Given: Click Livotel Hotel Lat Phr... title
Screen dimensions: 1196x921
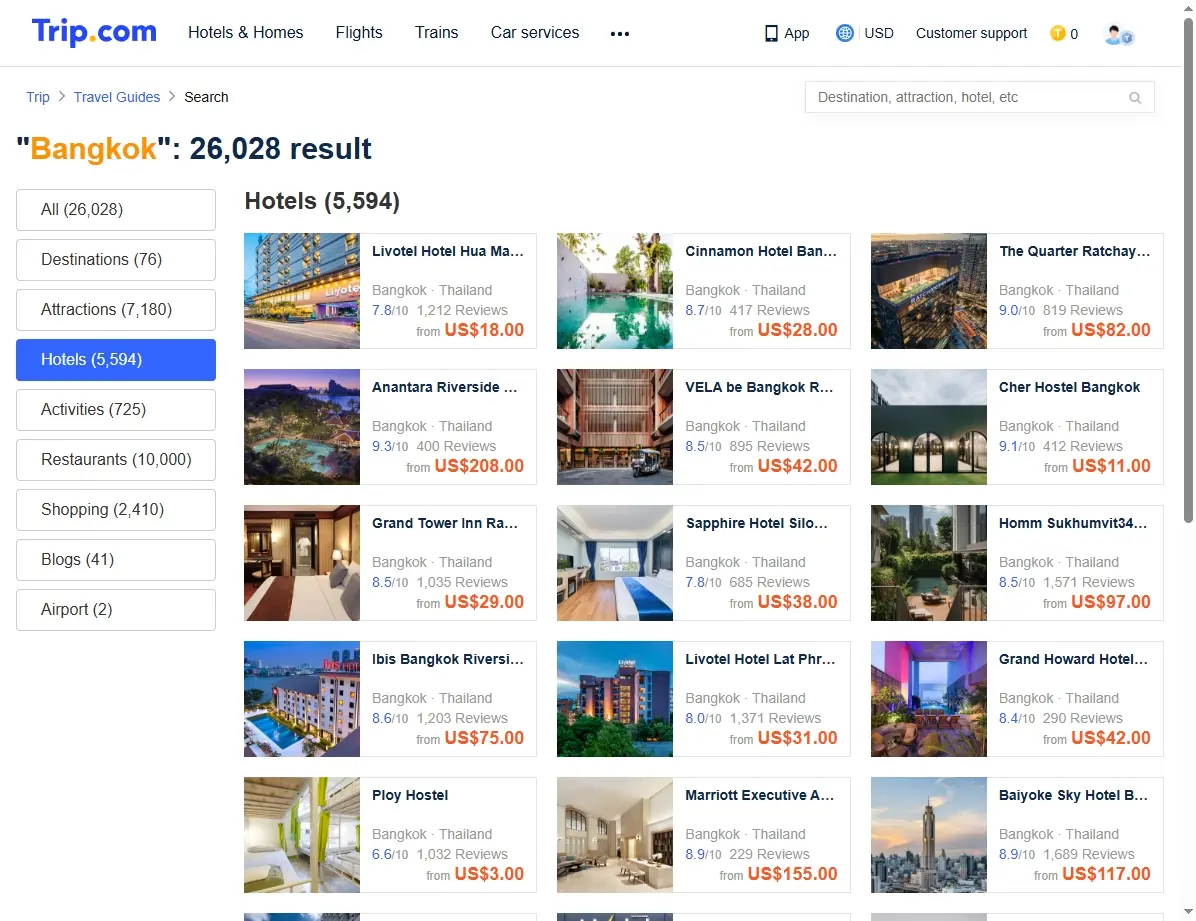Looking at the screenshot, I should click(760, 659).
